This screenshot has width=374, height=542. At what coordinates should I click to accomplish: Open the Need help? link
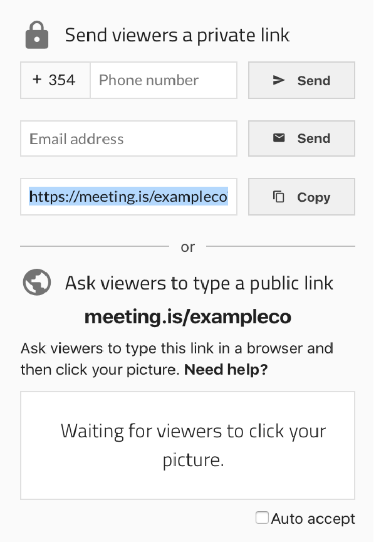(226, 370)
